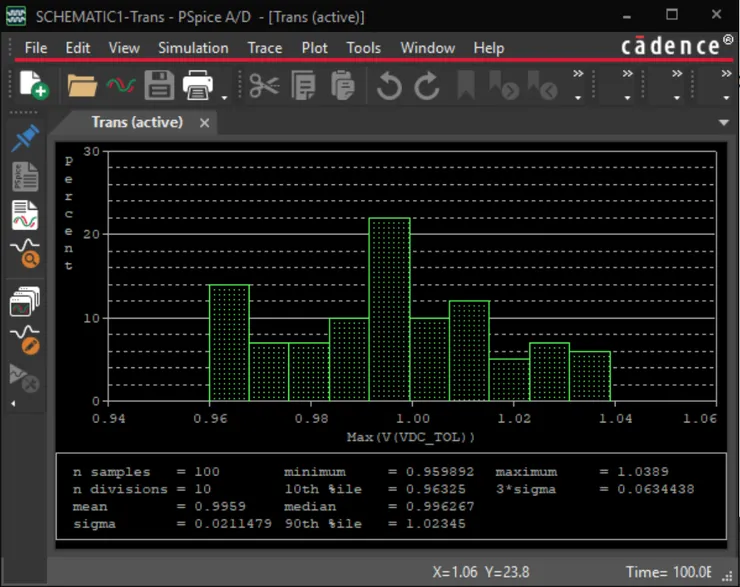This screenshot has height=587, width=740.
Task: Open the Simulation menu
Action: 193,48
